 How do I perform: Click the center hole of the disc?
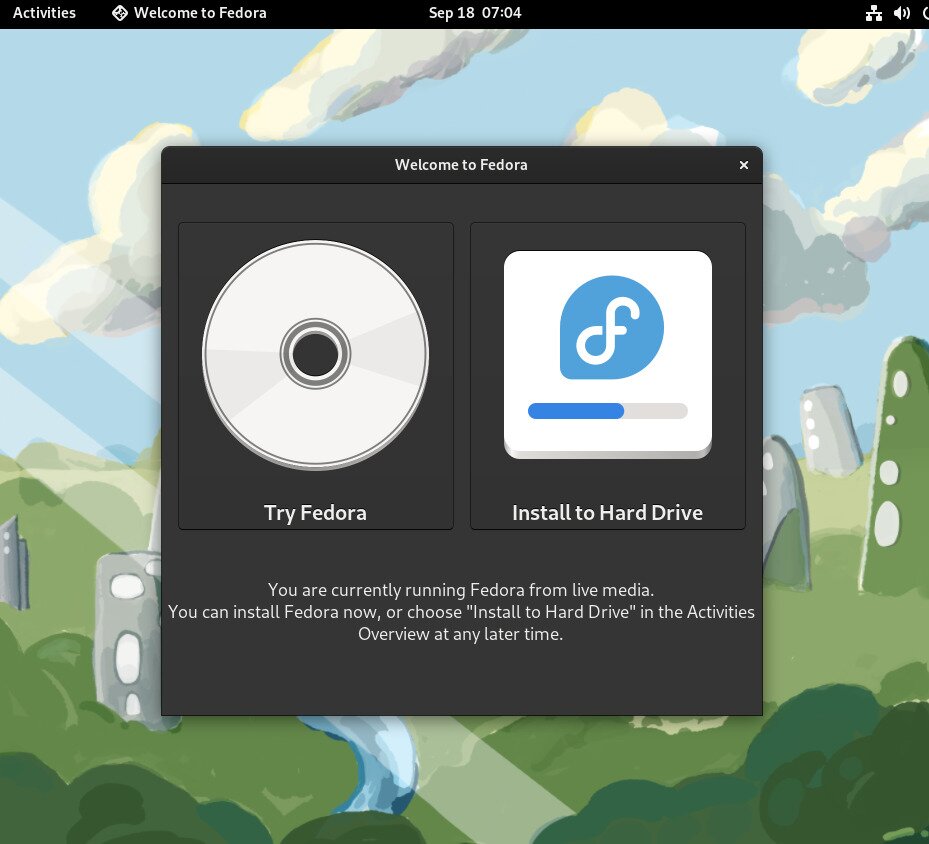tap(315, 354)
